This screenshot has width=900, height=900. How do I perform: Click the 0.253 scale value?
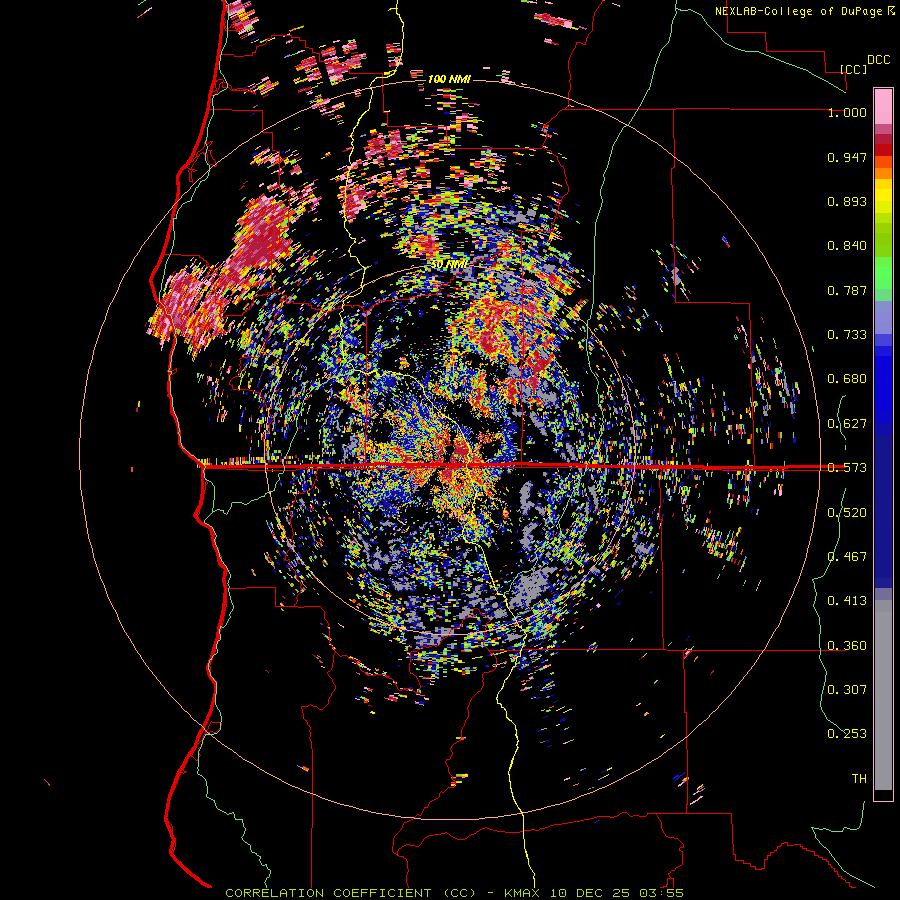pos(847,734)
